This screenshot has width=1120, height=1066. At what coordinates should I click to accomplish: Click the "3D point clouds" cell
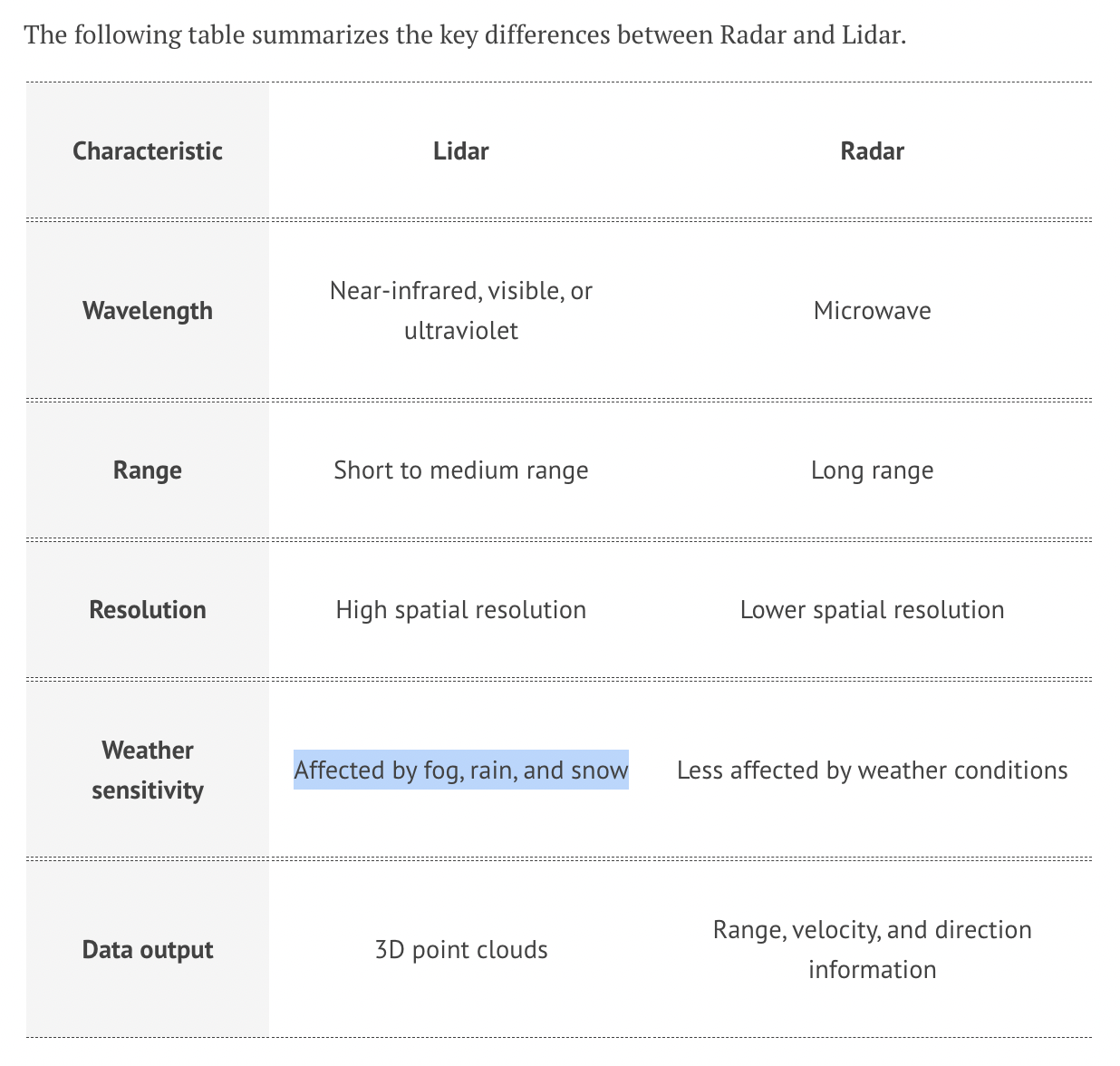(461, 950)
